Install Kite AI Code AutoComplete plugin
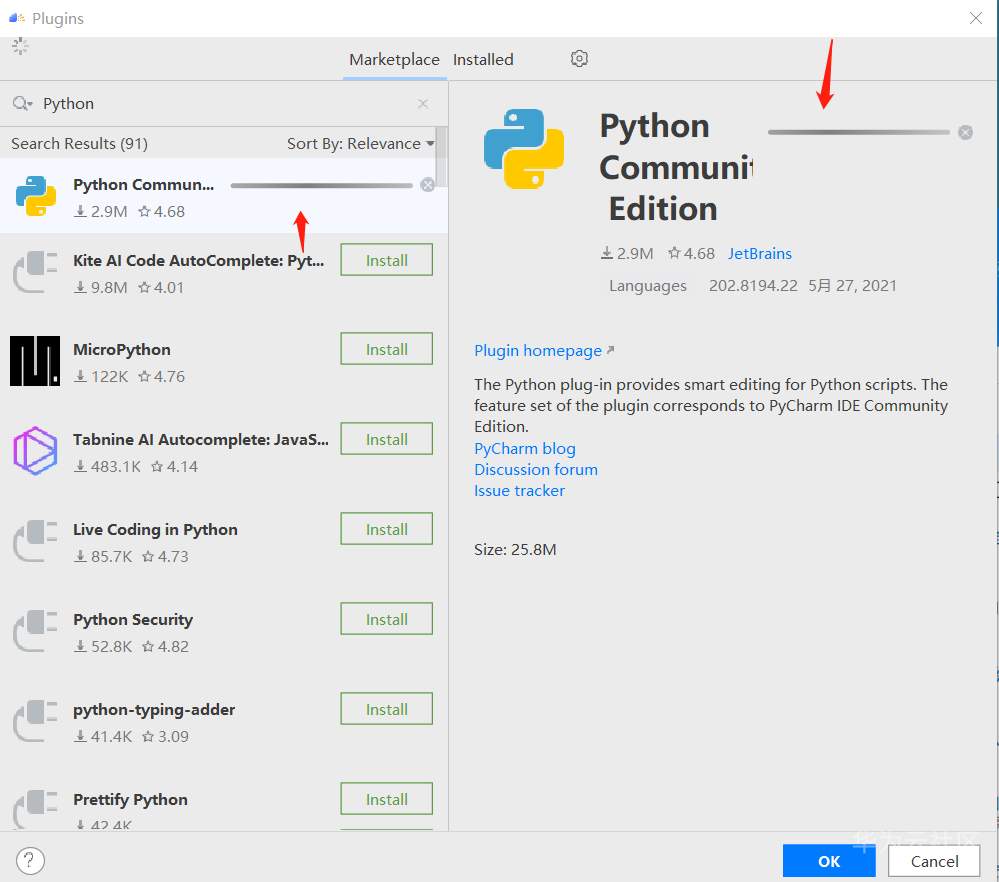This screenshot has height=882, width=999. (387, 260)
